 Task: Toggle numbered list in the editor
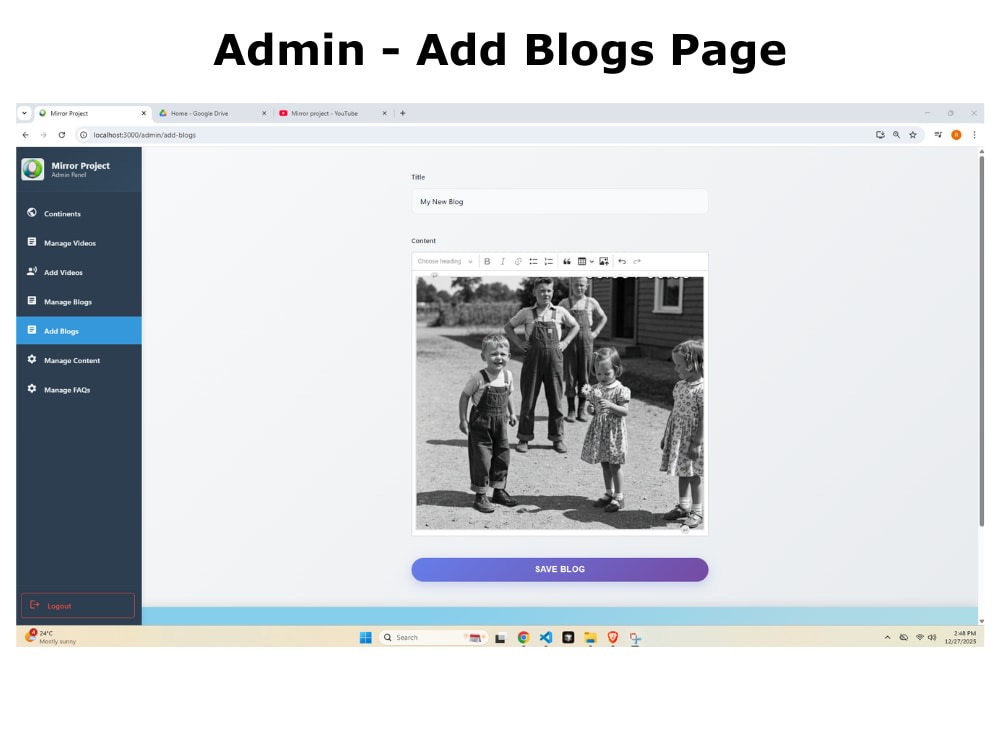click(548, 261)
